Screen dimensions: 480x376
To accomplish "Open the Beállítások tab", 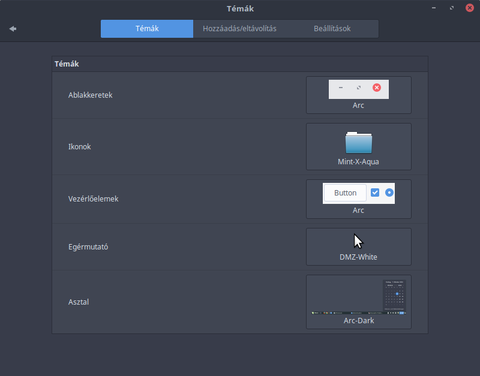I will click(x=332, y=29).
